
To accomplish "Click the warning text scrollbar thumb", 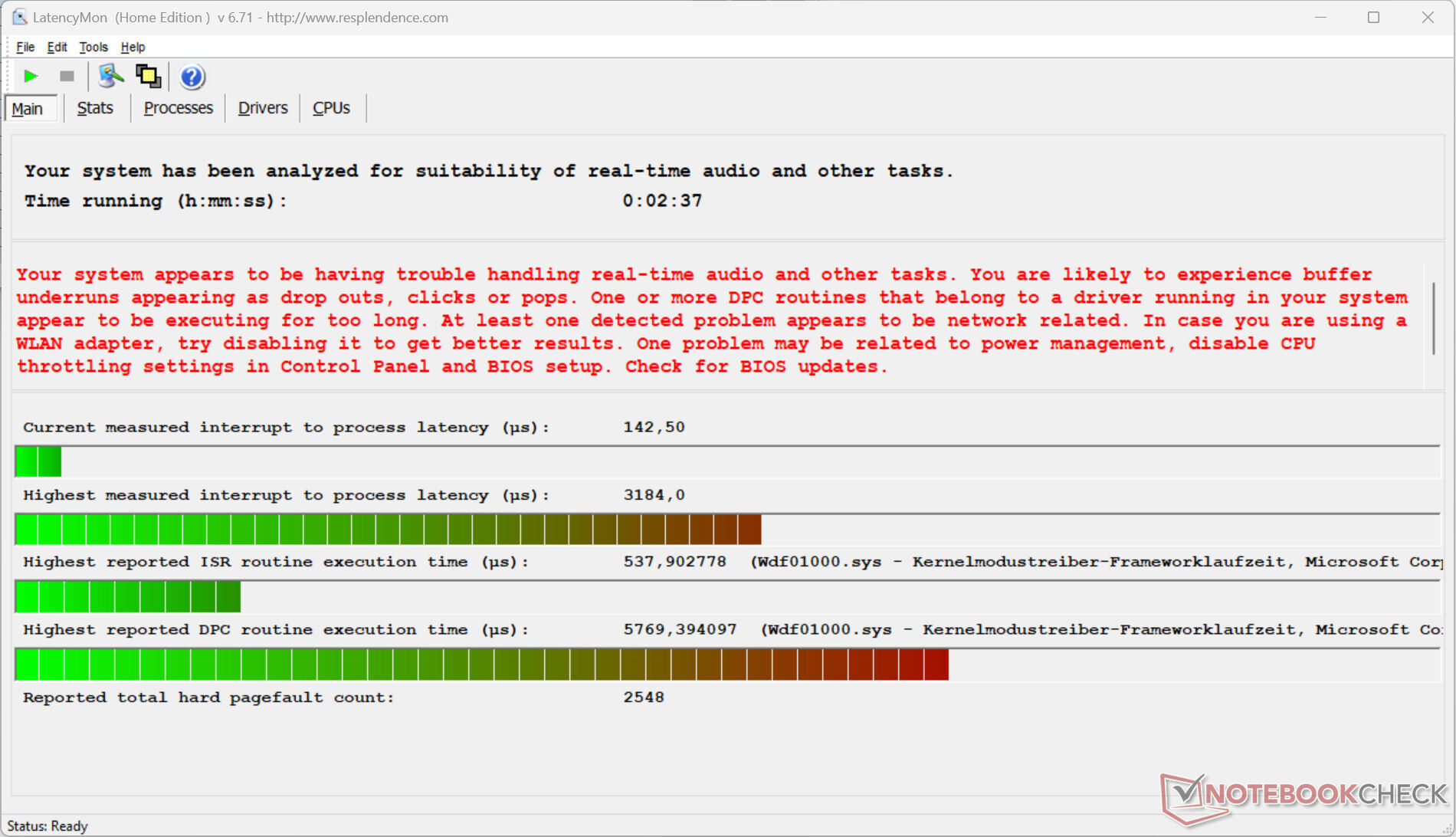I will [1434, 318].
